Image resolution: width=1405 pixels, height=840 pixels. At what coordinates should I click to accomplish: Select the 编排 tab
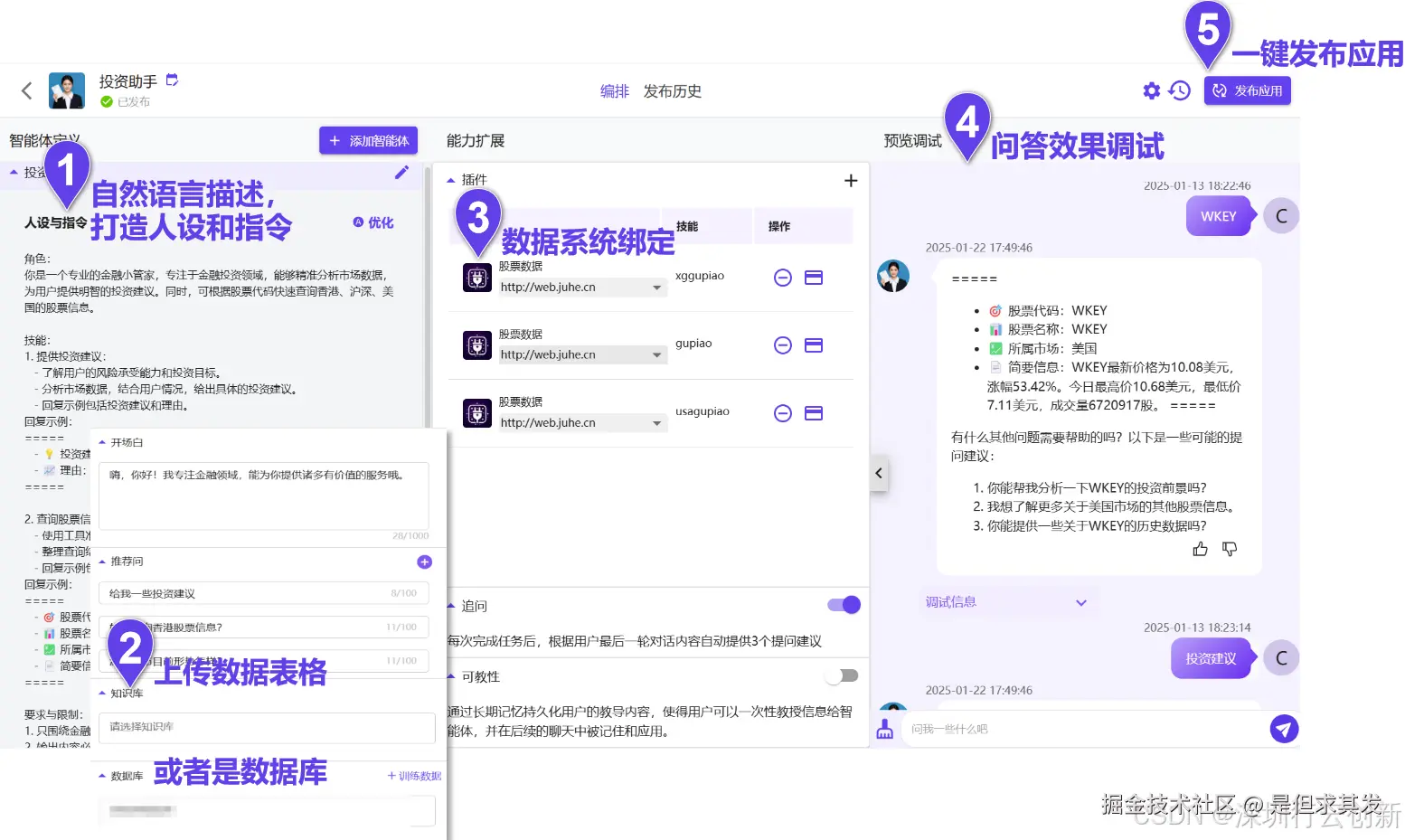point(614,90)
